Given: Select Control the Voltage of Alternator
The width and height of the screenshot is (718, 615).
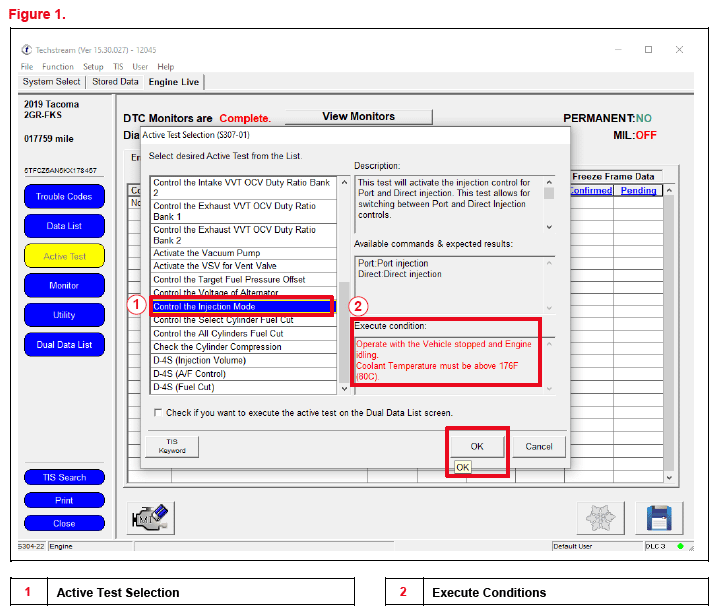Looking at the screenshot, I should (244, 292).
